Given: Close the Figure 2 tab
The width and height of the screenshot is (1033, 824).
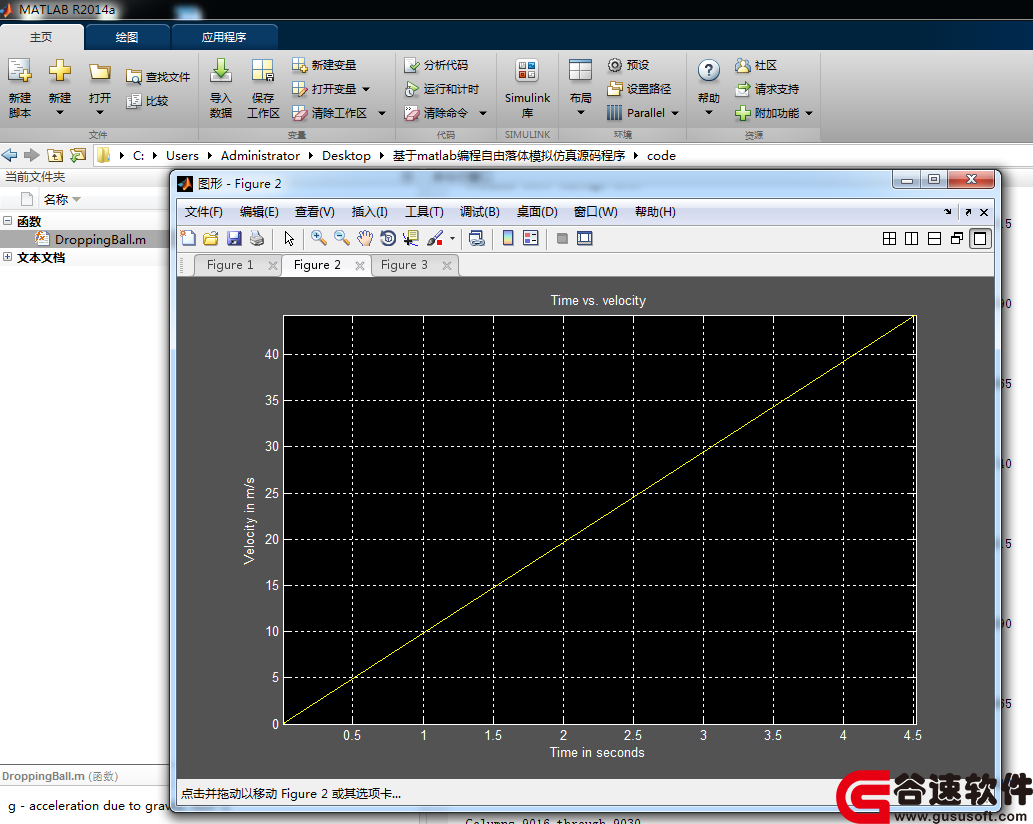Looking at the screenshot, I should point(360,265).
